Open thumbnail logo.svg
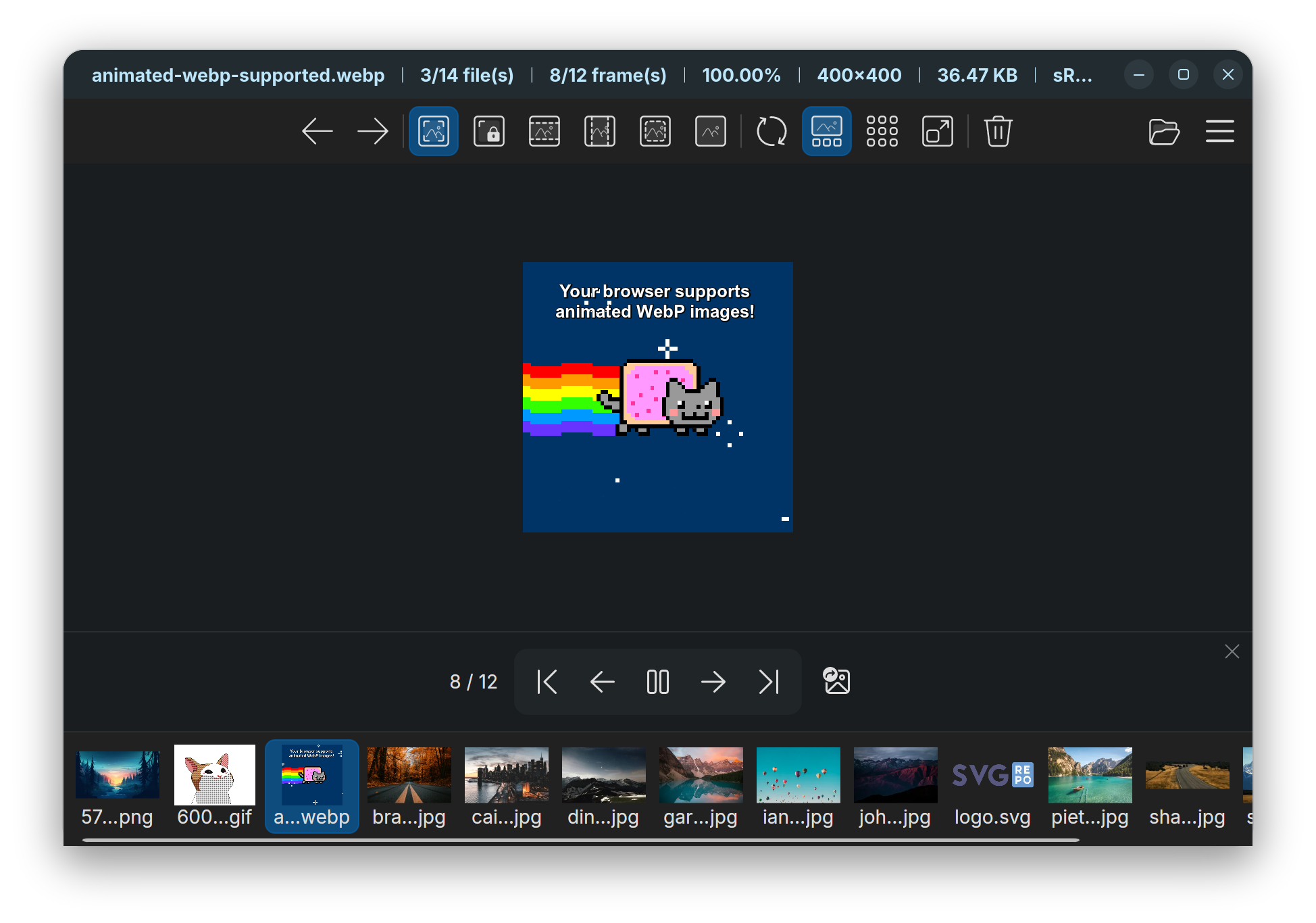 993,787
